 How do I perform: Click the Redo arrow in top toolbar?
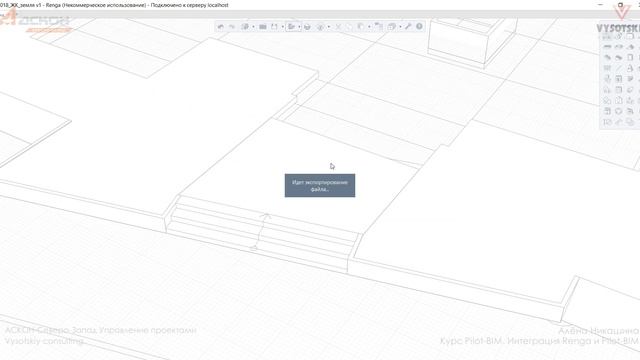tap(232, 27)
